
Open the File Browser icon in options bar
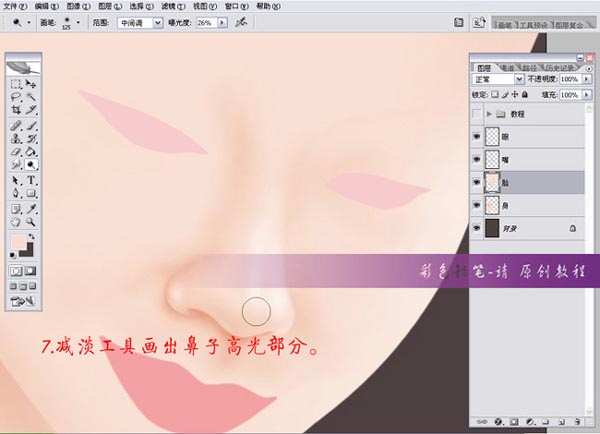click(479, 23)
